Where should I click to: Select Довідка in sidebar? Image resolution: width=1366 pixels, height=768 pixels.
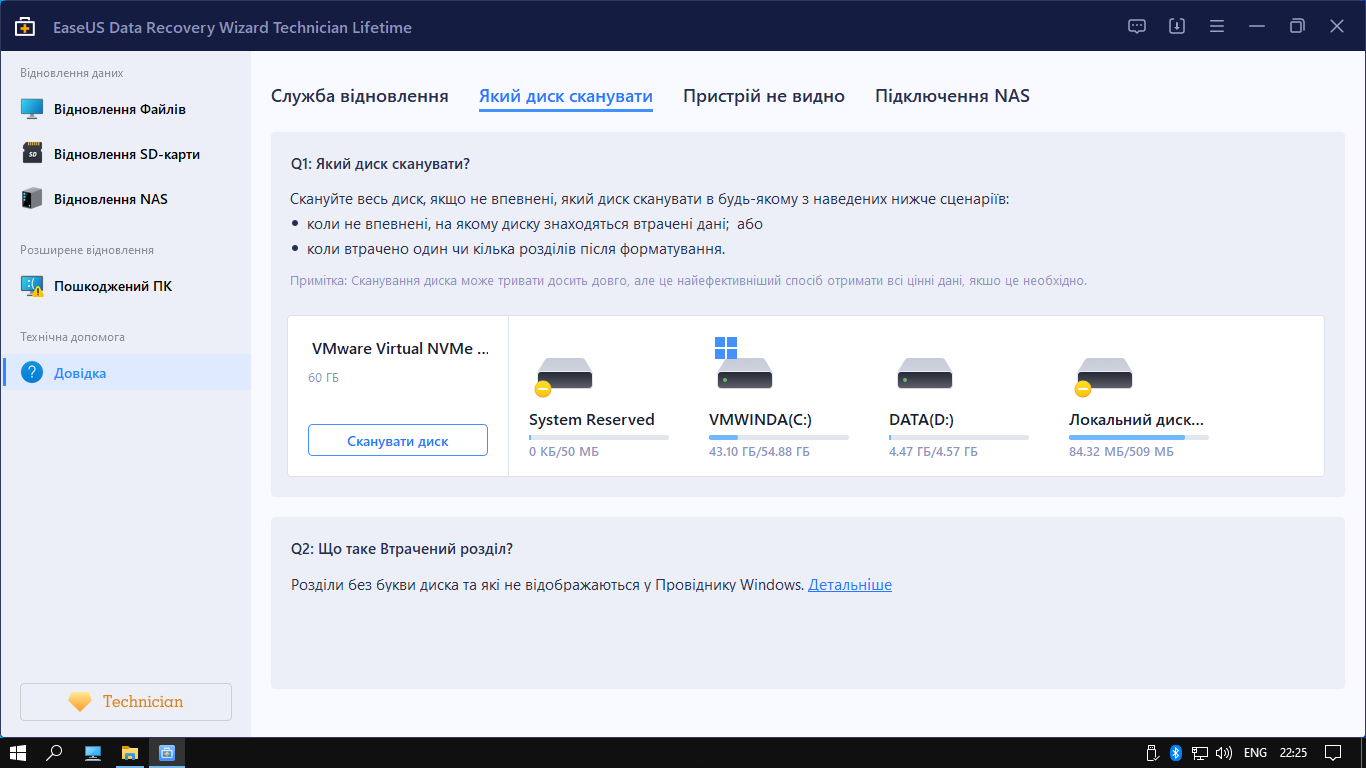pos(126,373)
